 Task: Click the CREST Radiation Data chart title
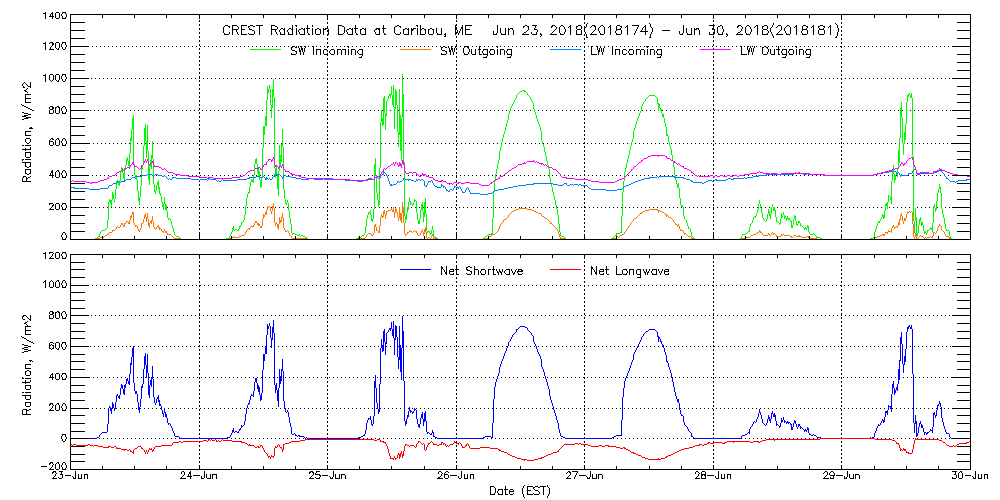530,31
